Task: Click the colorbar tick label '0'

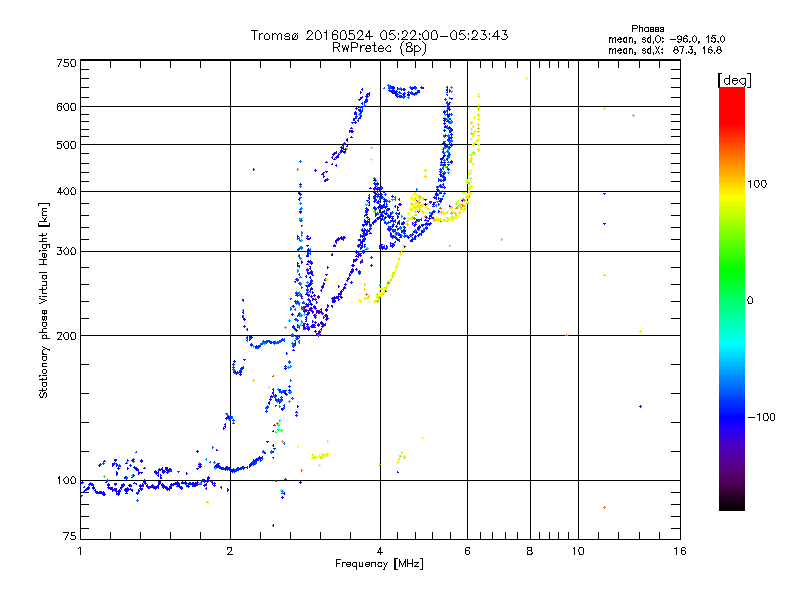Action: point(750,301)
